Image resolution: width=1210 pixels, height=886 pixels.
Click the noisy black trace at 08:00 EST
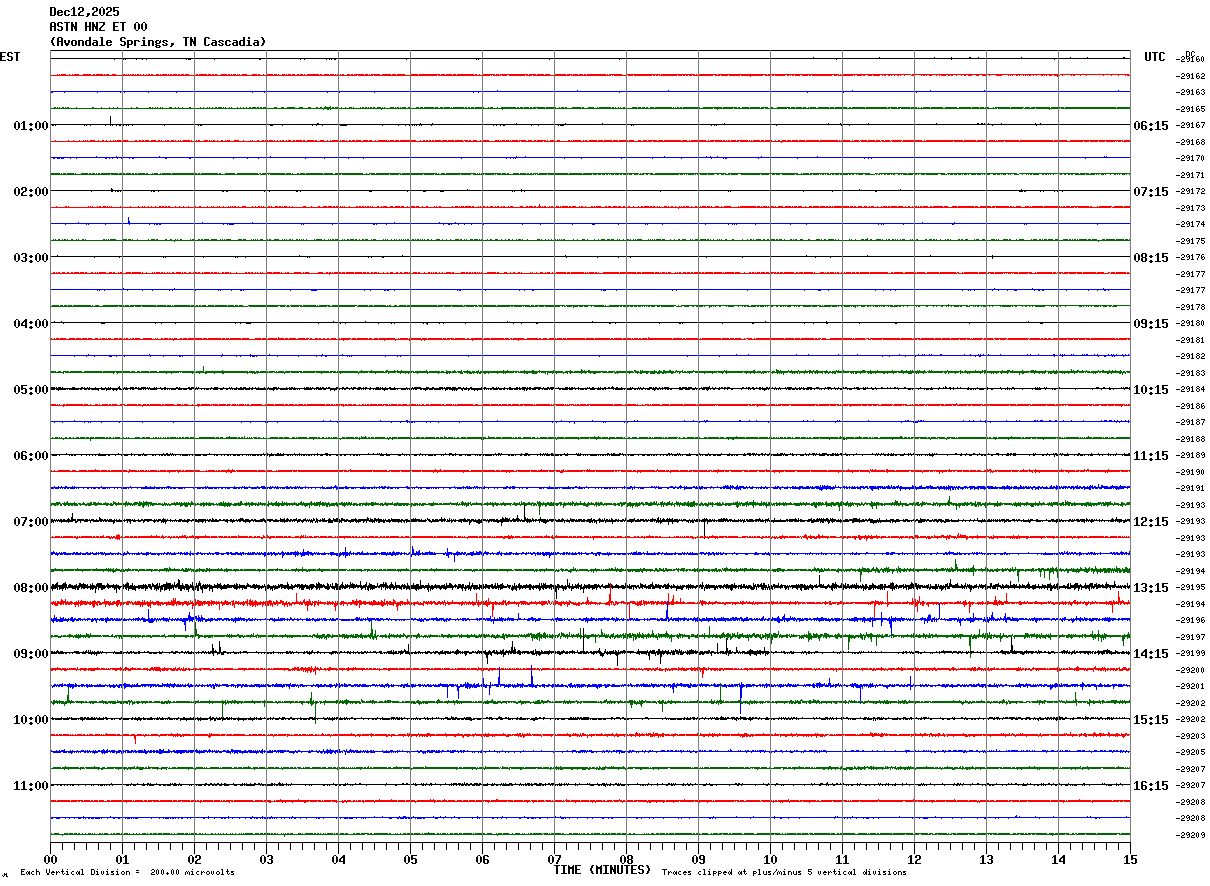(x=590, y=587)
